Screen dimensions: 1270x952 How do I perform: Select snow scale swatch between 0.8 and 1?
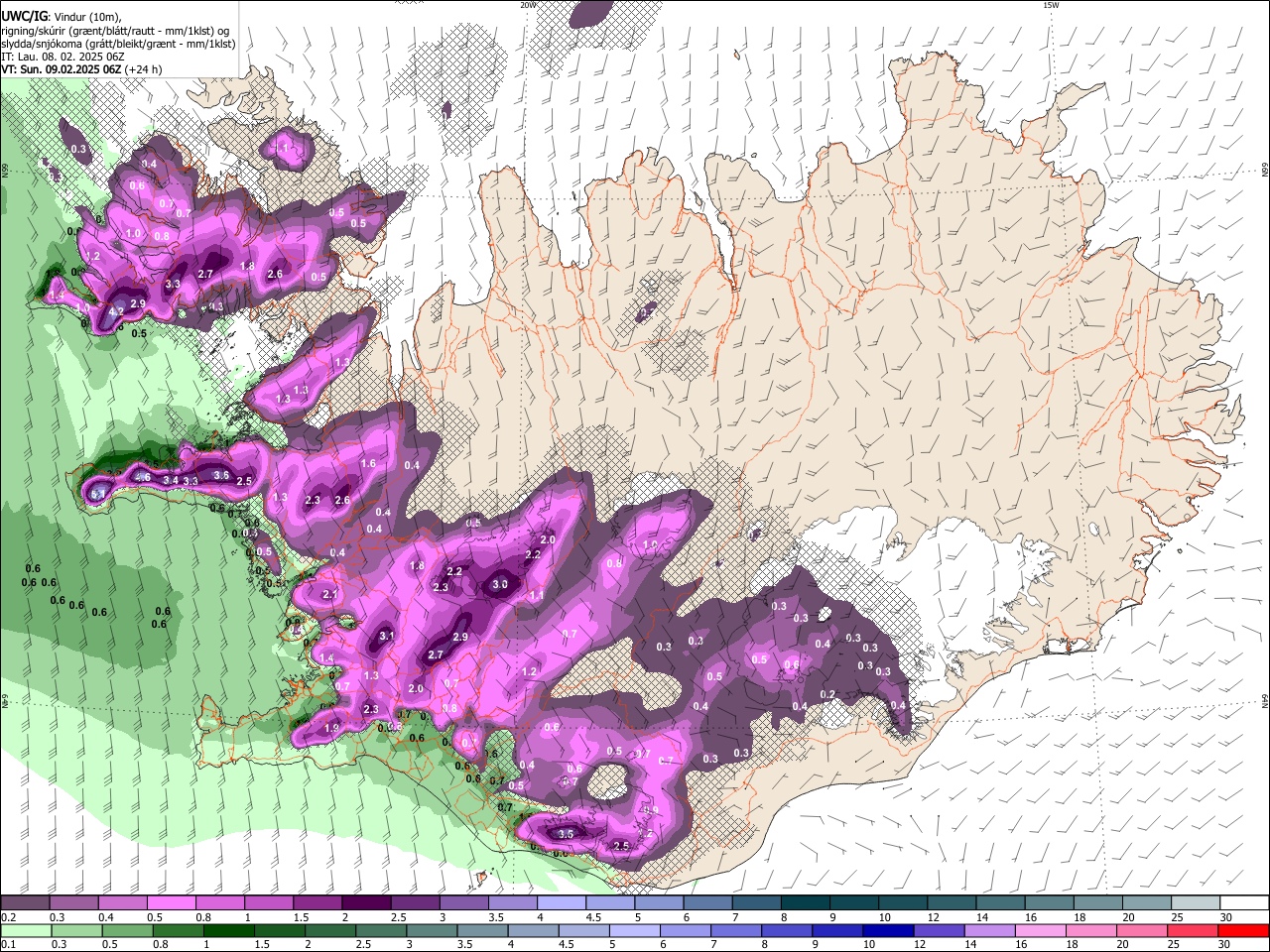pos(219,903)
